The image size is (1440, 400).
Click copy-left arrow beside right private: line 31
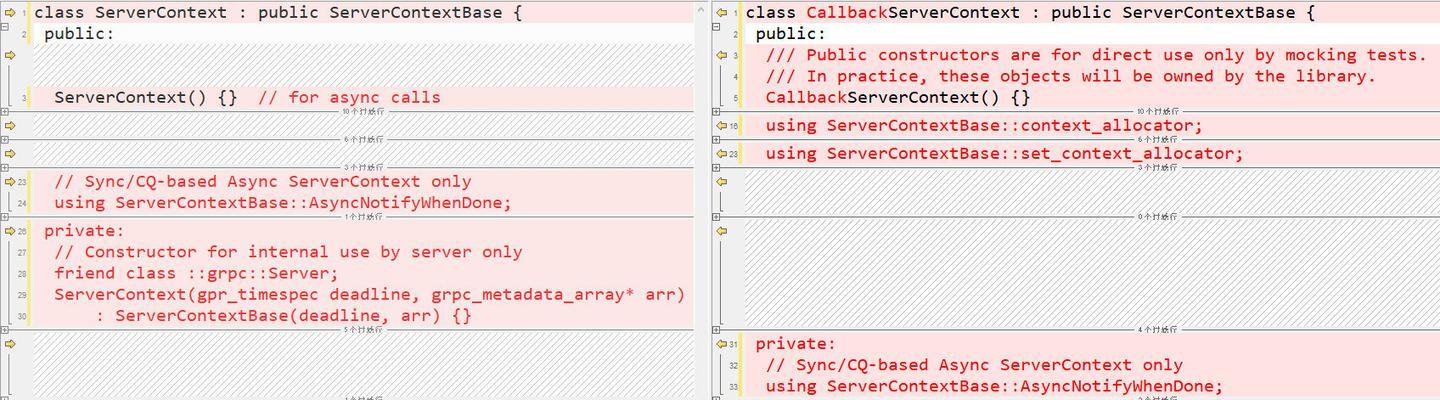pos(722,344)
